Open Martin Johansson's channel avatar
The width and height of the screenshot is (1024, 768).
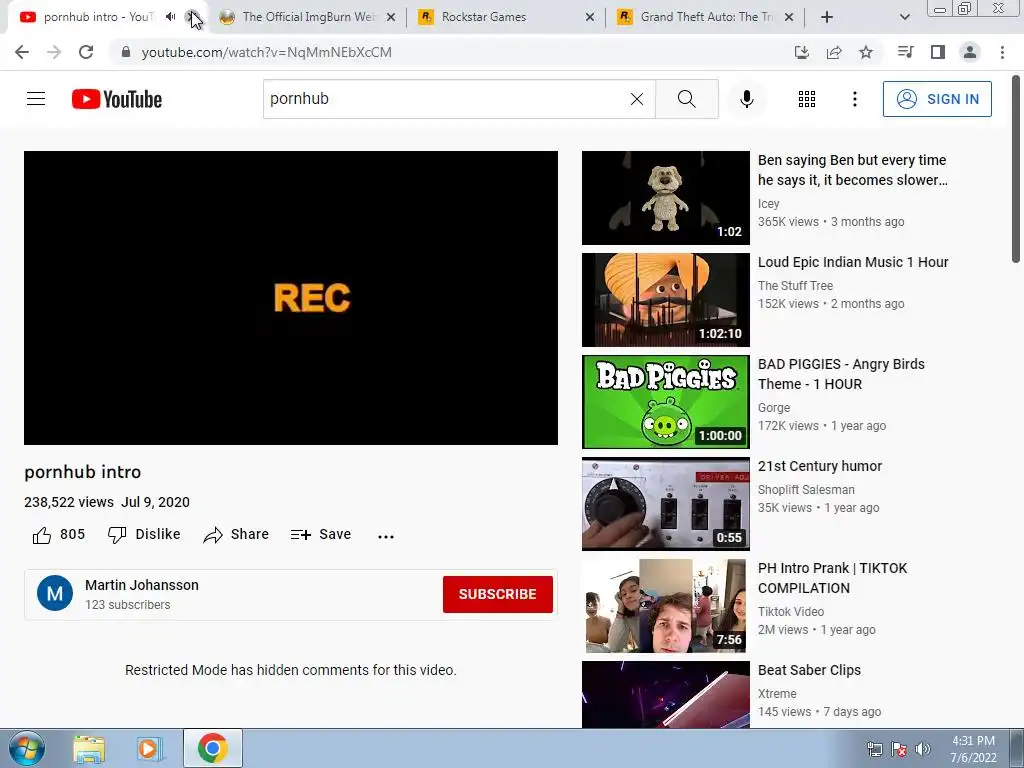(x=55, y=593)
